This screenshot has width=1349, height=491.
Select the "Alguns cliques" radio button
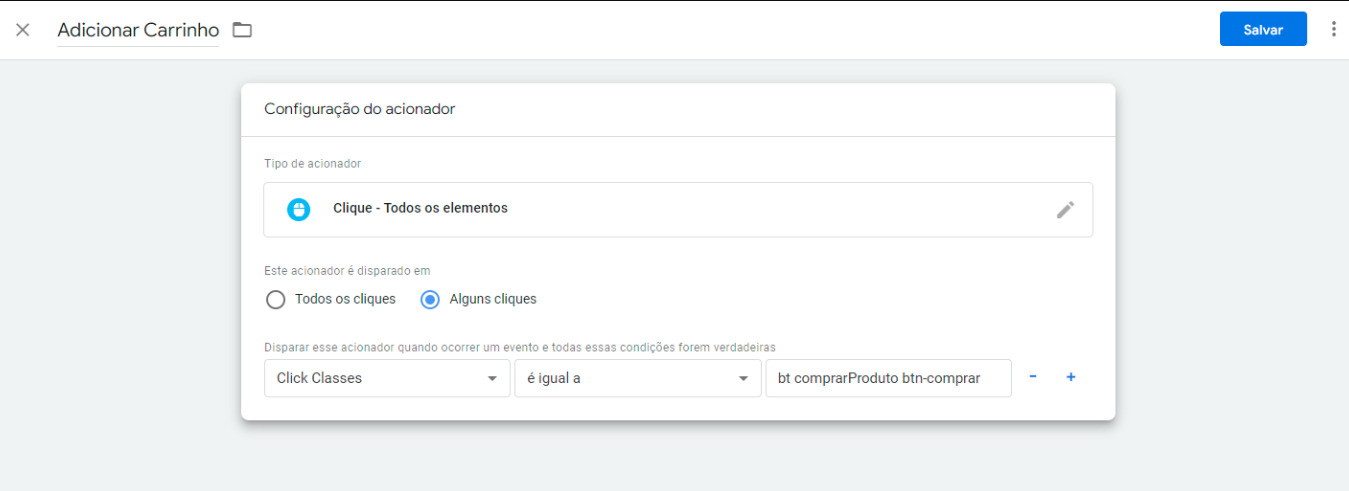coord(430,299)
